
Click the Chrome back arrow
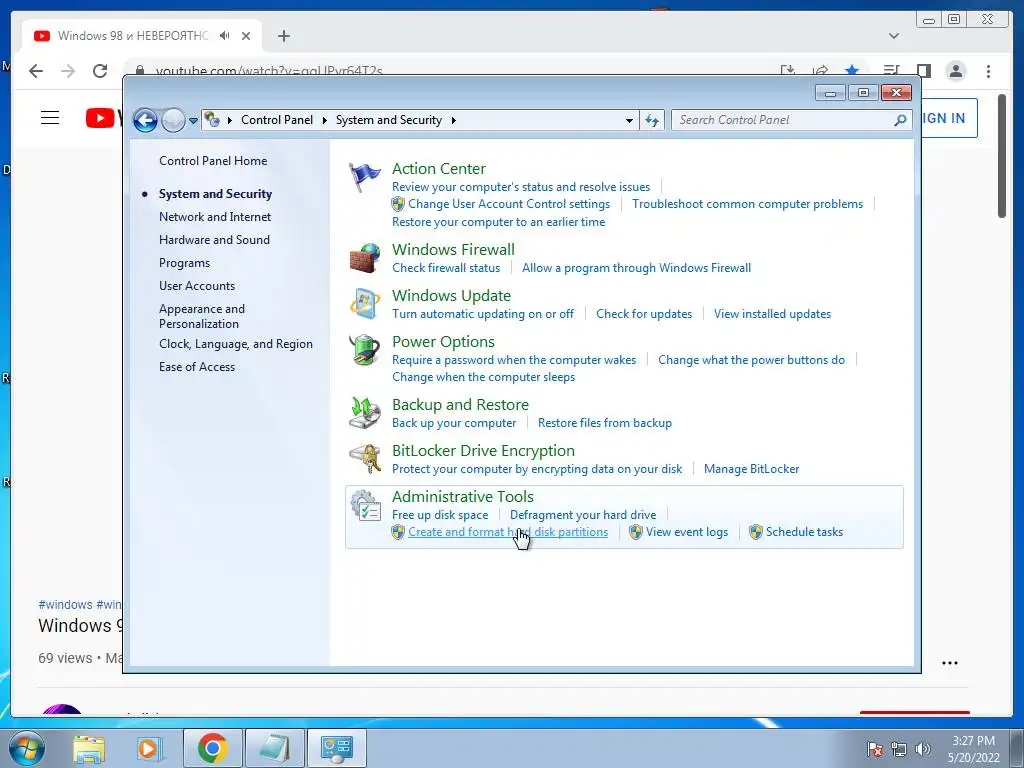(x=36, y=71)
